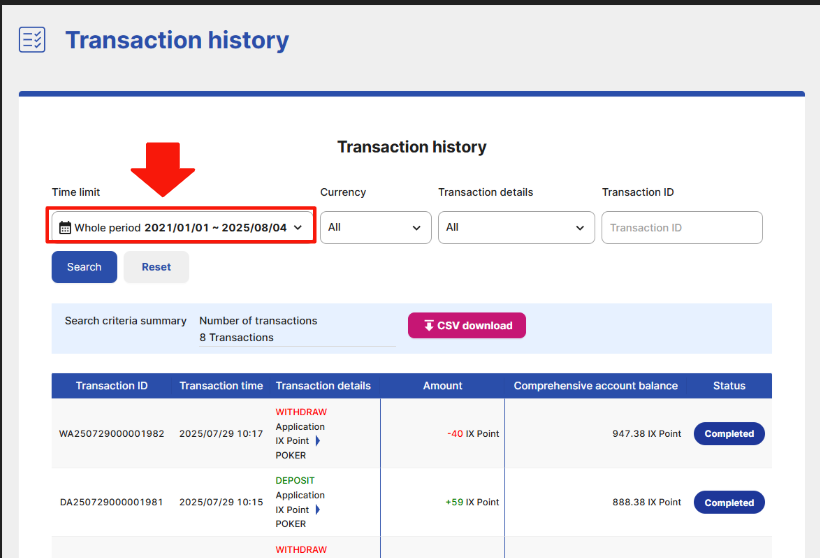
Task: Click the Completed status for the -40 withdrawal
Action: [729, 434]
